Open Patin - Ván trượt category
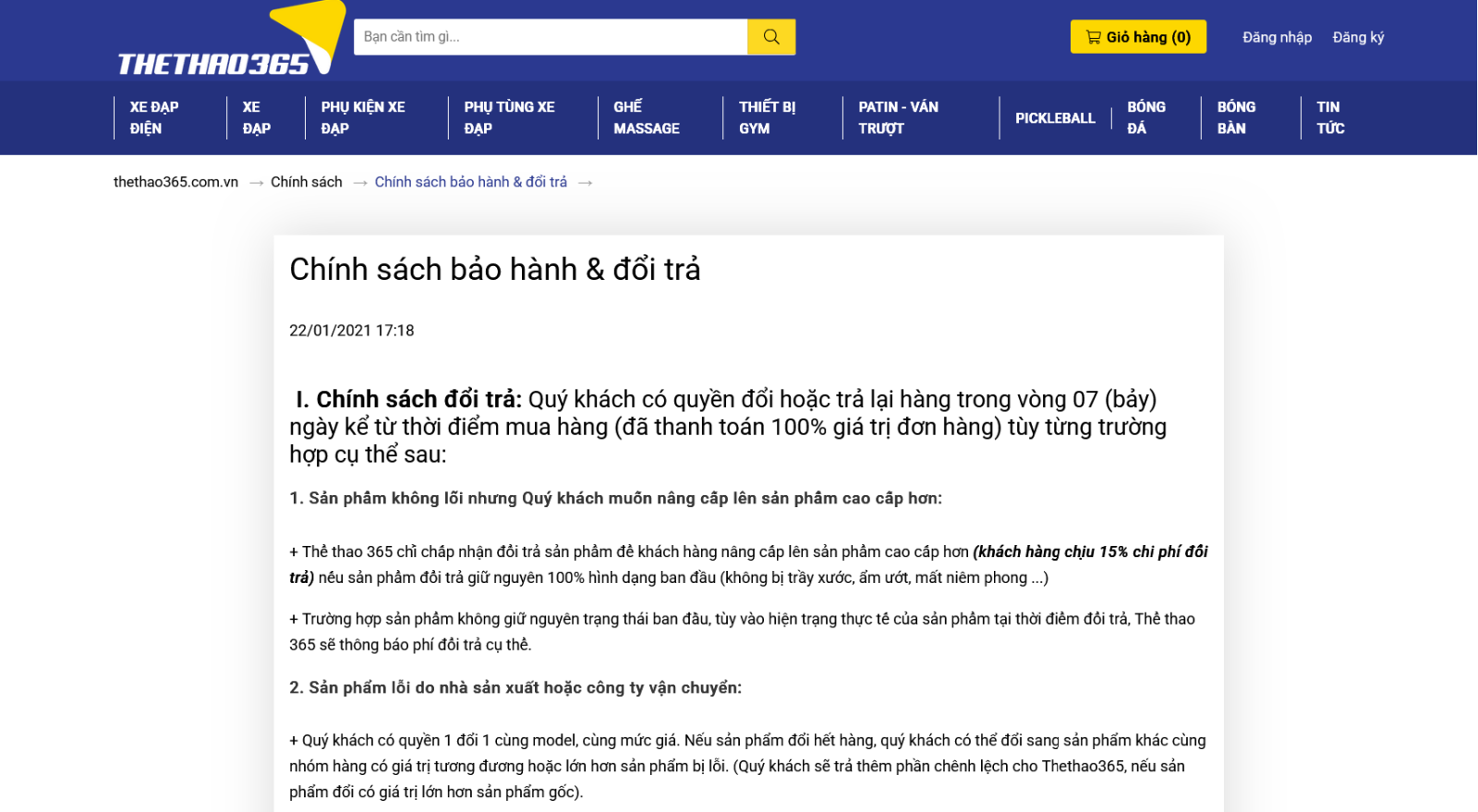The width and height of the screenshot is (1478, 812). tap(898, 117)
